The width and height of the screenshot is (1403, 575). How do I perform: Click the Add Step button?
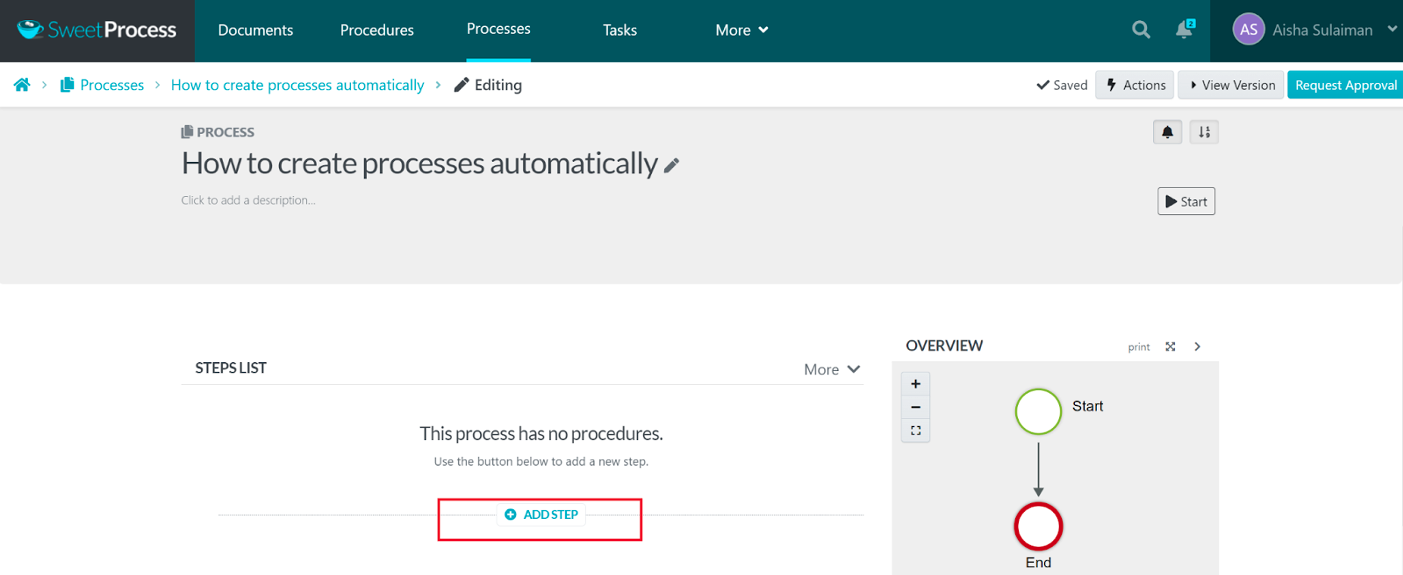(541, 515)
